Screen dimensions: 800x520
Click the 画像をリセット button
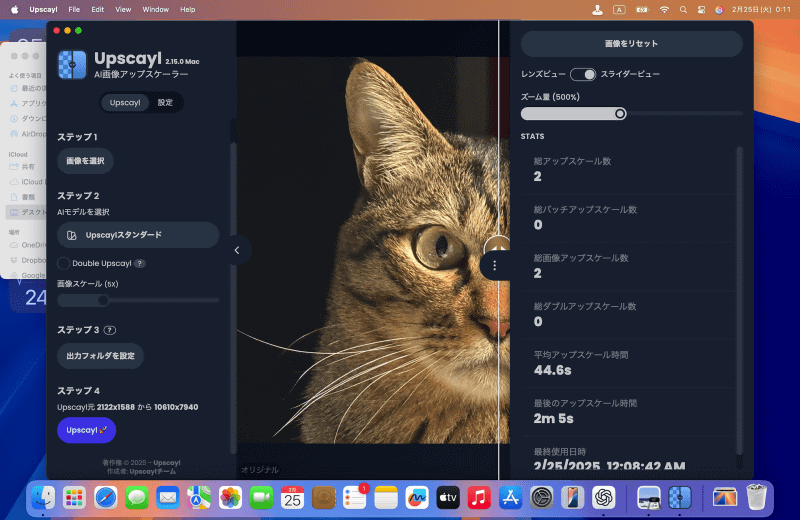tap(632, 44)
